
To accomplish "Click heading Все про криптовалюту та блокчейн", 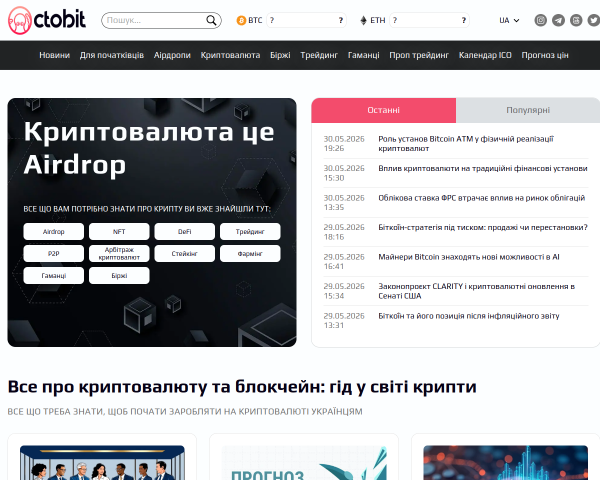I will (x=242, y=387).
